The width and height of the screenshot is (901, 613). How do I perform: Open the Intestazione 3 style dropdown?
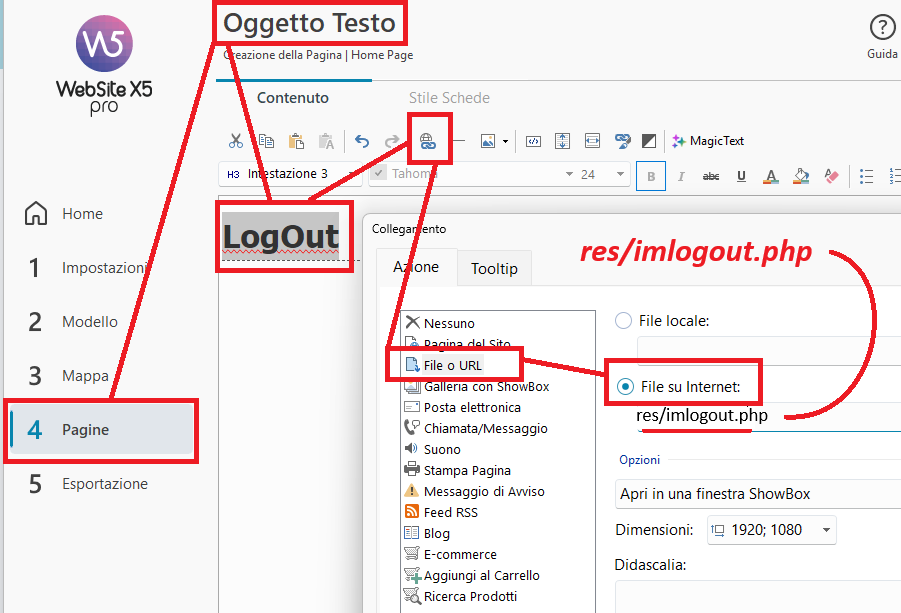click(x=290, y=174)
